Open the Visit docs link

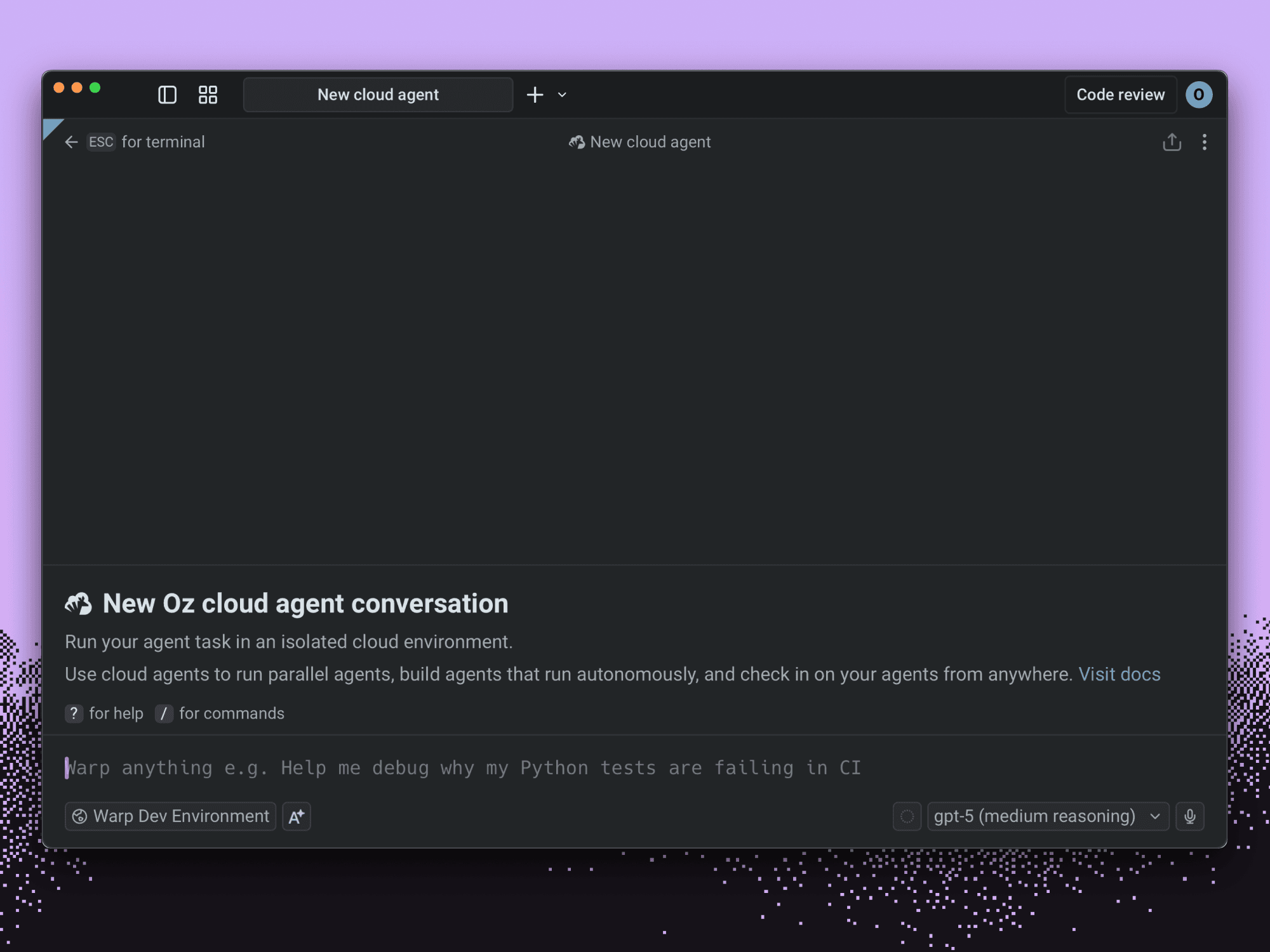[x=1119, y=674]
